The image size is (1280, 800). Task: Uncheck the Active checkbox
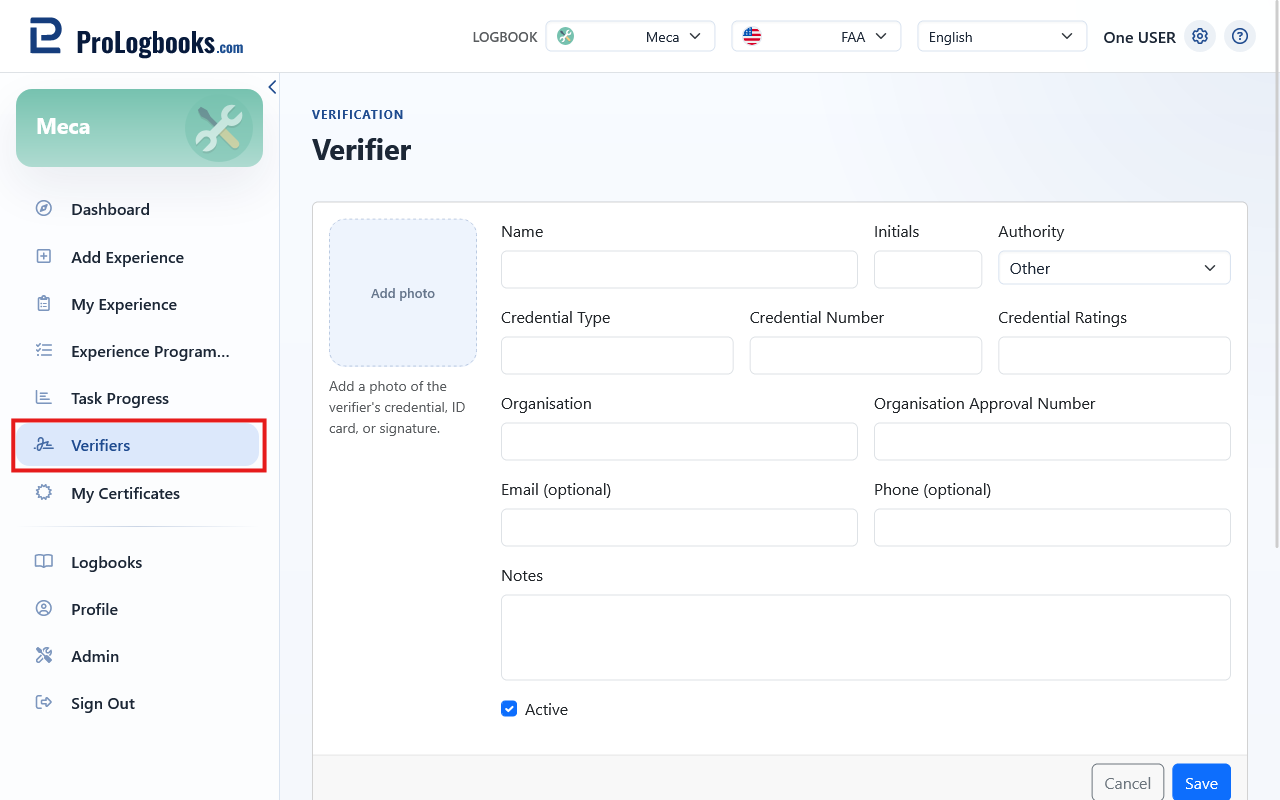(509, 709)
